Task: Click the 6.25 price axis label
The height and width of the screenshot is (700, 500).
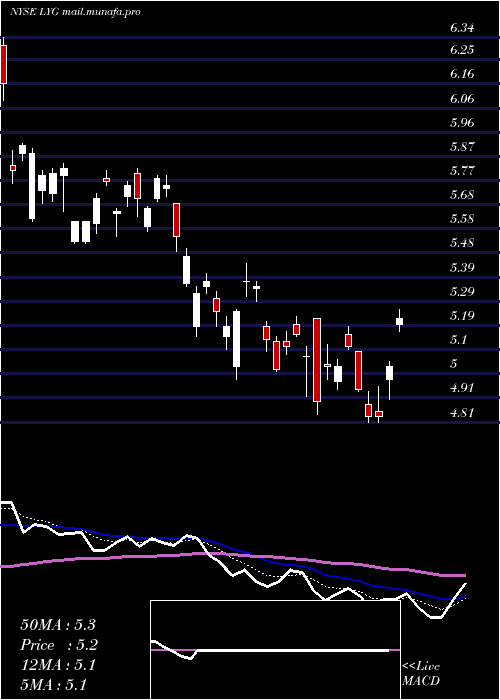Action: tap(462, 50)
